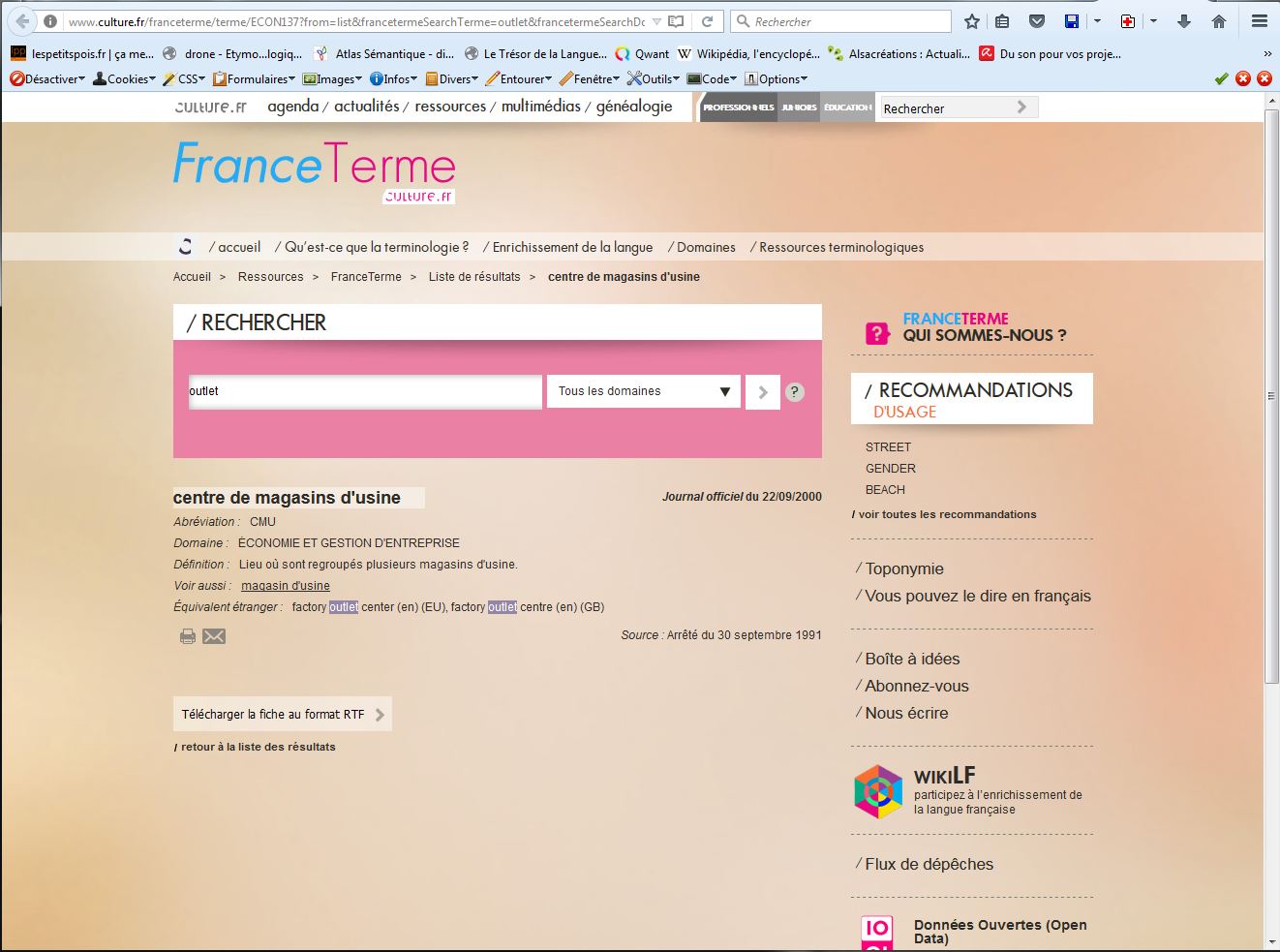Open 'Ressources terminologiques' in the nav bar
This screenshot has height=952, width=1280.
(840, 247)
